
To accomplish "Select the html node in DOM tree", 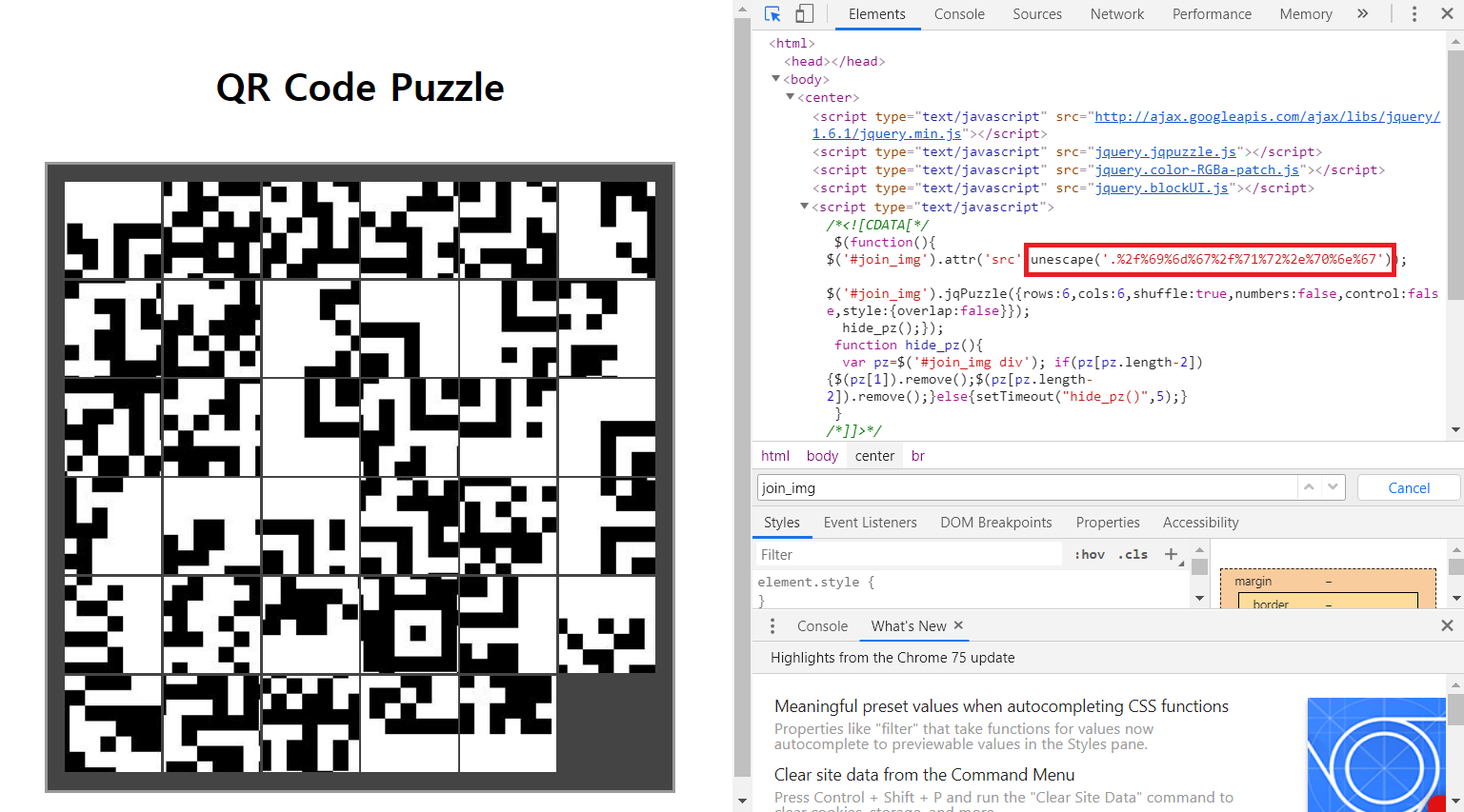I will point(792,43).
